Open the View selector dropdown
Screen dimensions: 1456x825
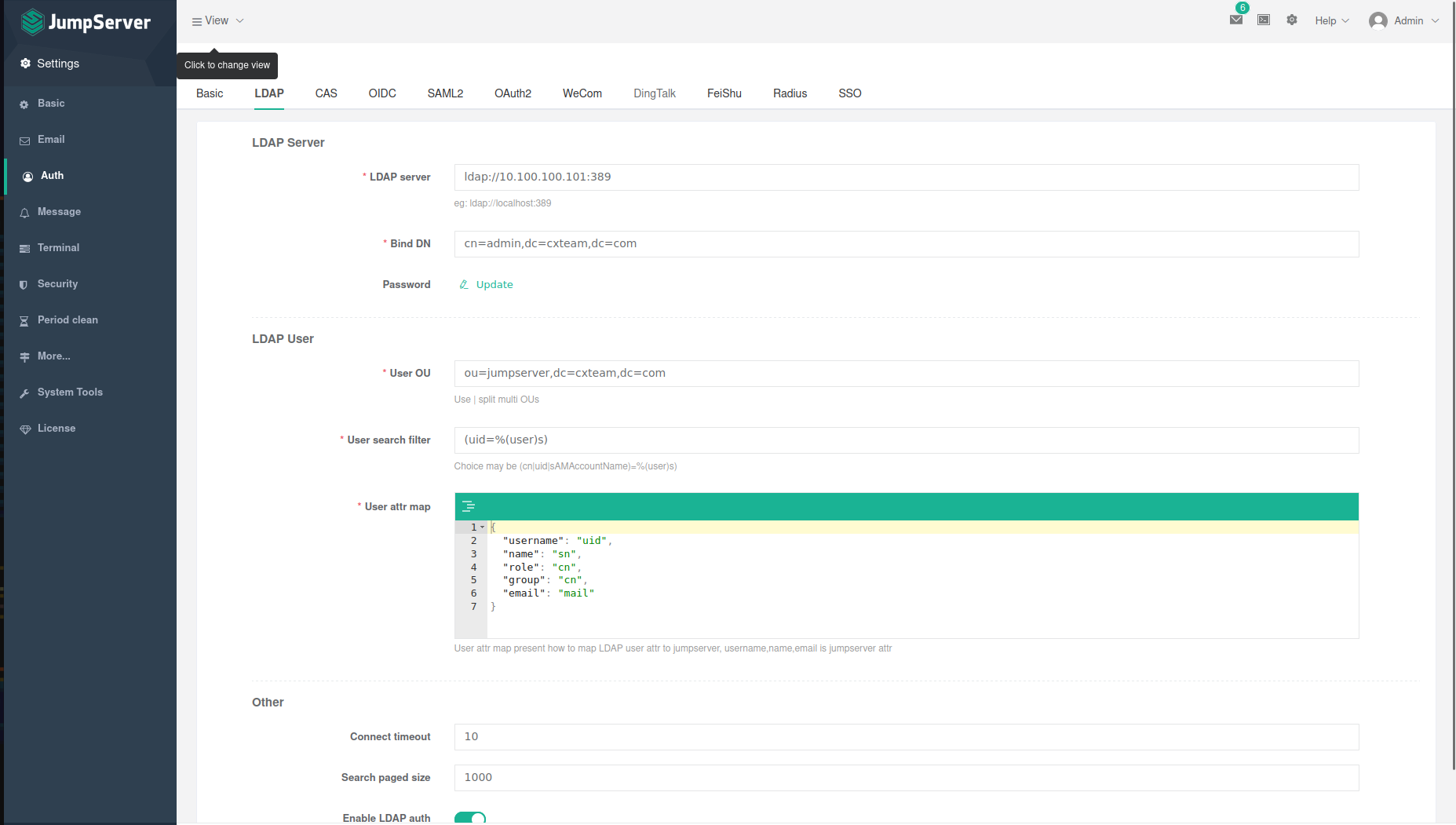coord(217,20)
